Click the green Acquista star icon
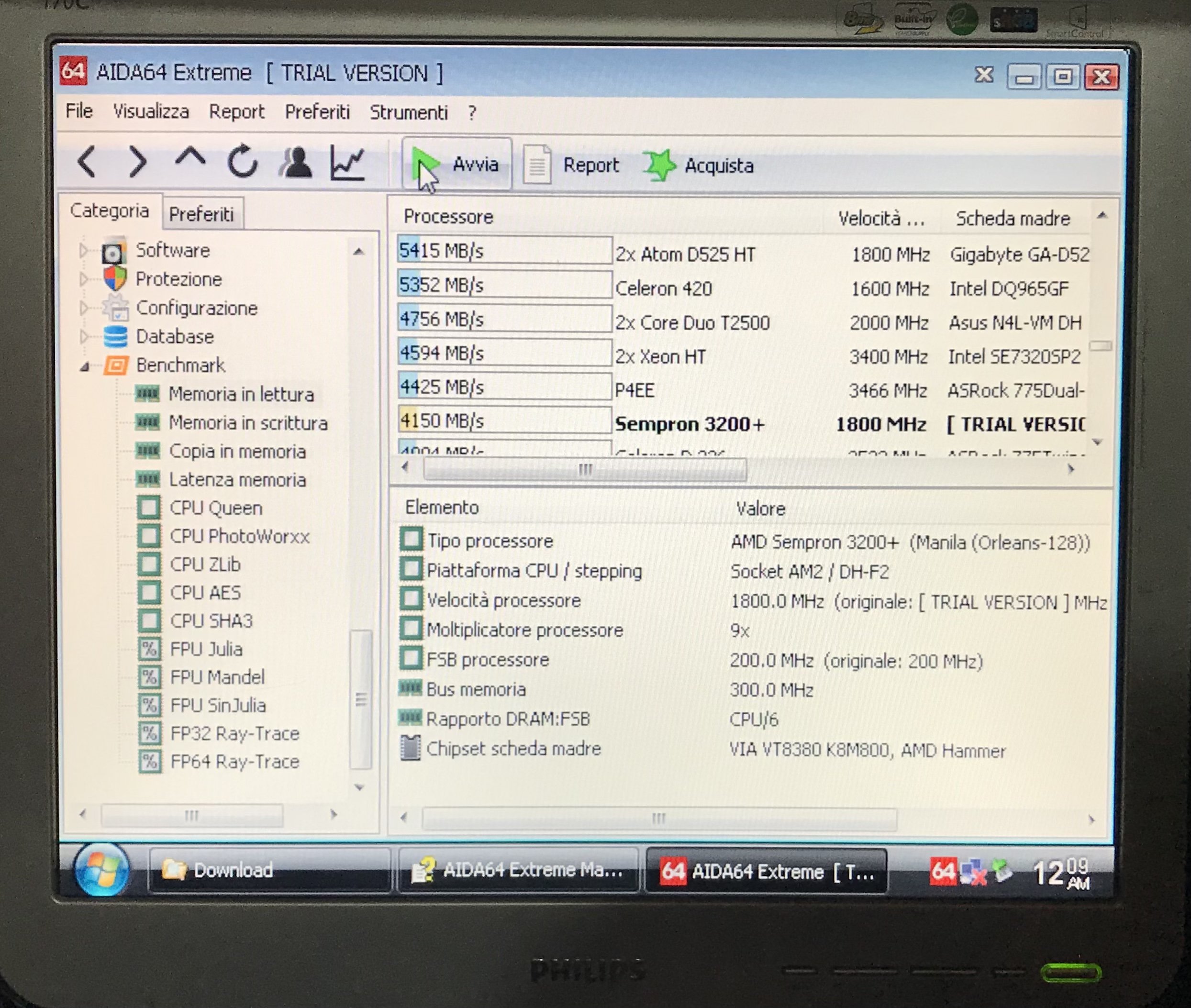 (x=659, y=166)
